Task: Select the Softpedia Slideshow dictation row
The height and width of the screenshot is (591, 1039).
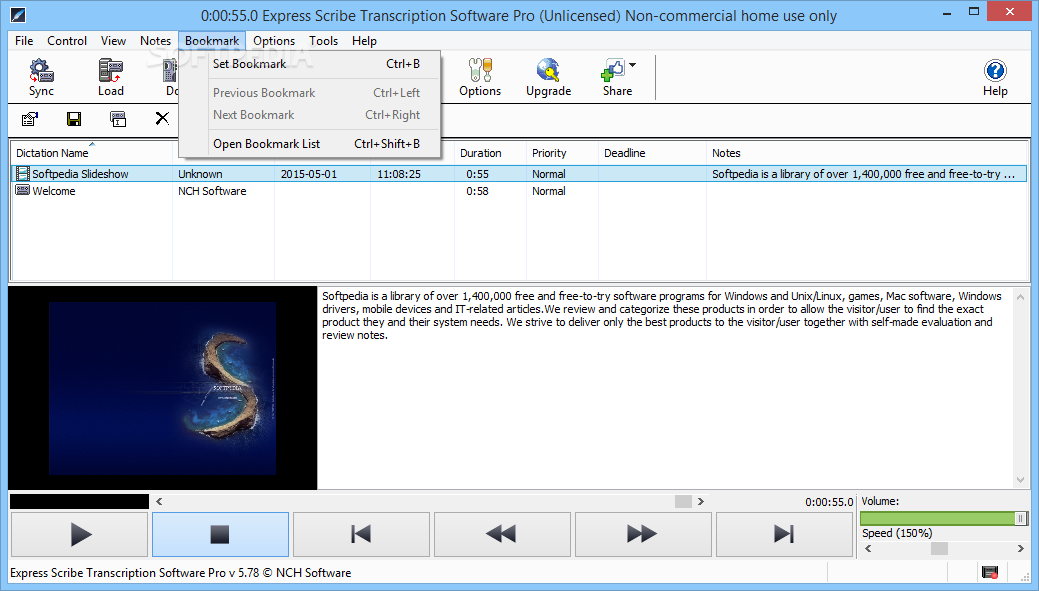Action: [519, 174]
